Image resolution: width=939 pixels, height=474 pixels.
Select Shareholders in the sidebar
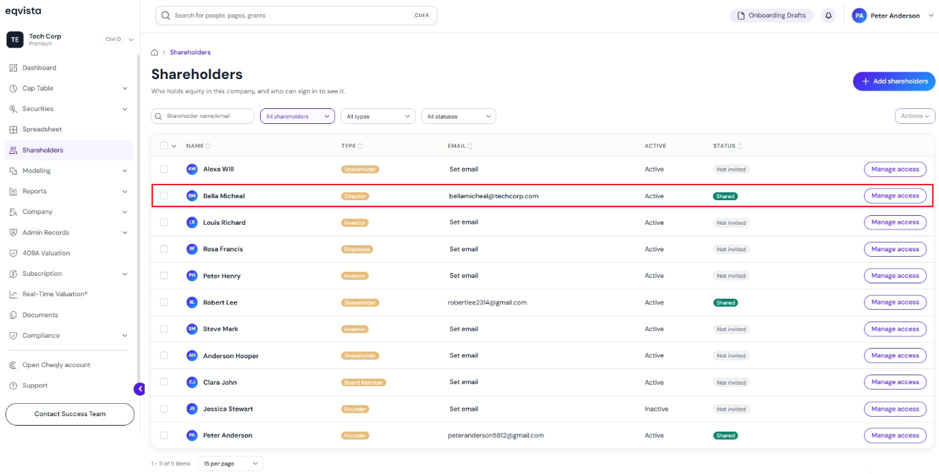[68, 150]
